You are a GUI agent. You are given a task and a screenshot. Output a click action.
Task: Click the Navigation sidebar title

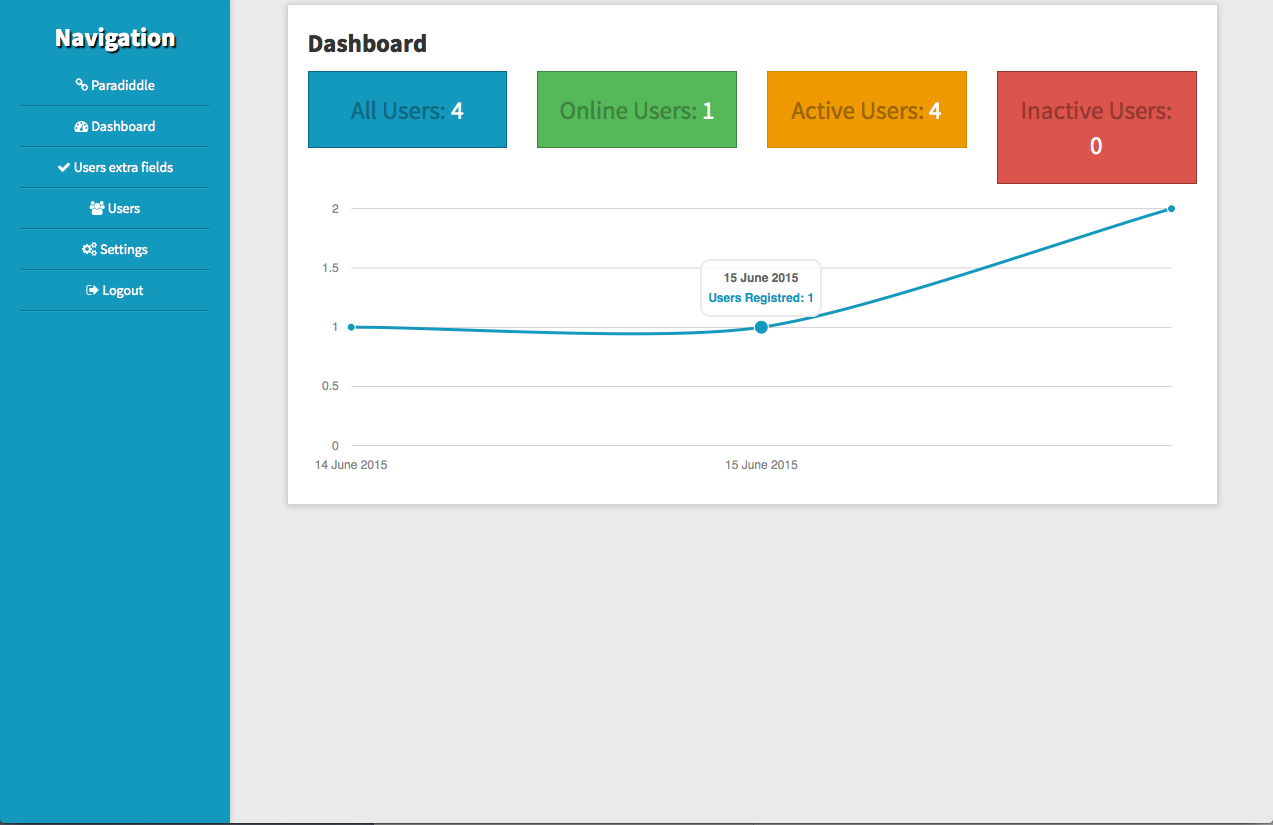115,38
